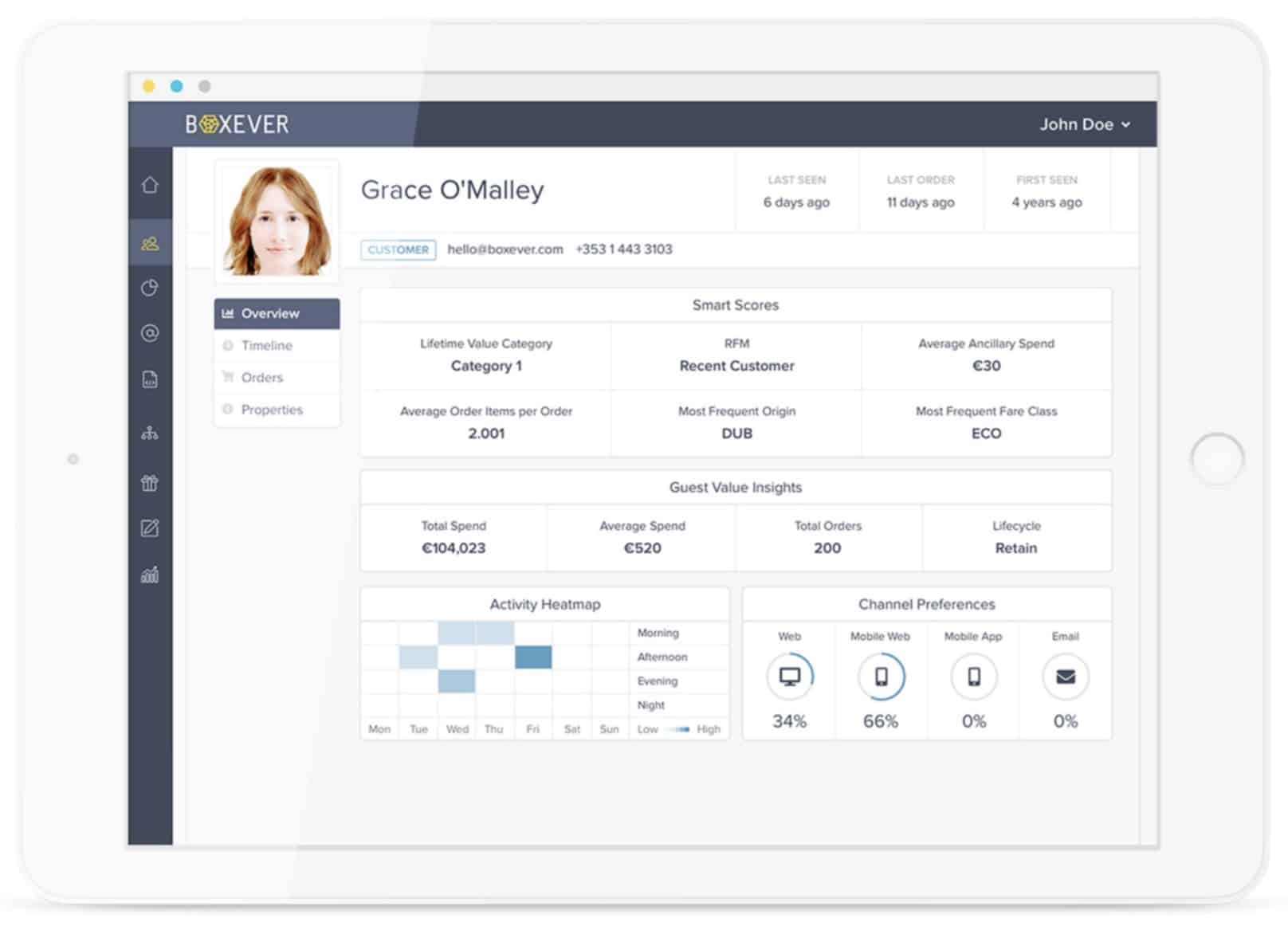Open the gift box icon in sidebar
The image size is (1288, 926).
pos(150,482)
